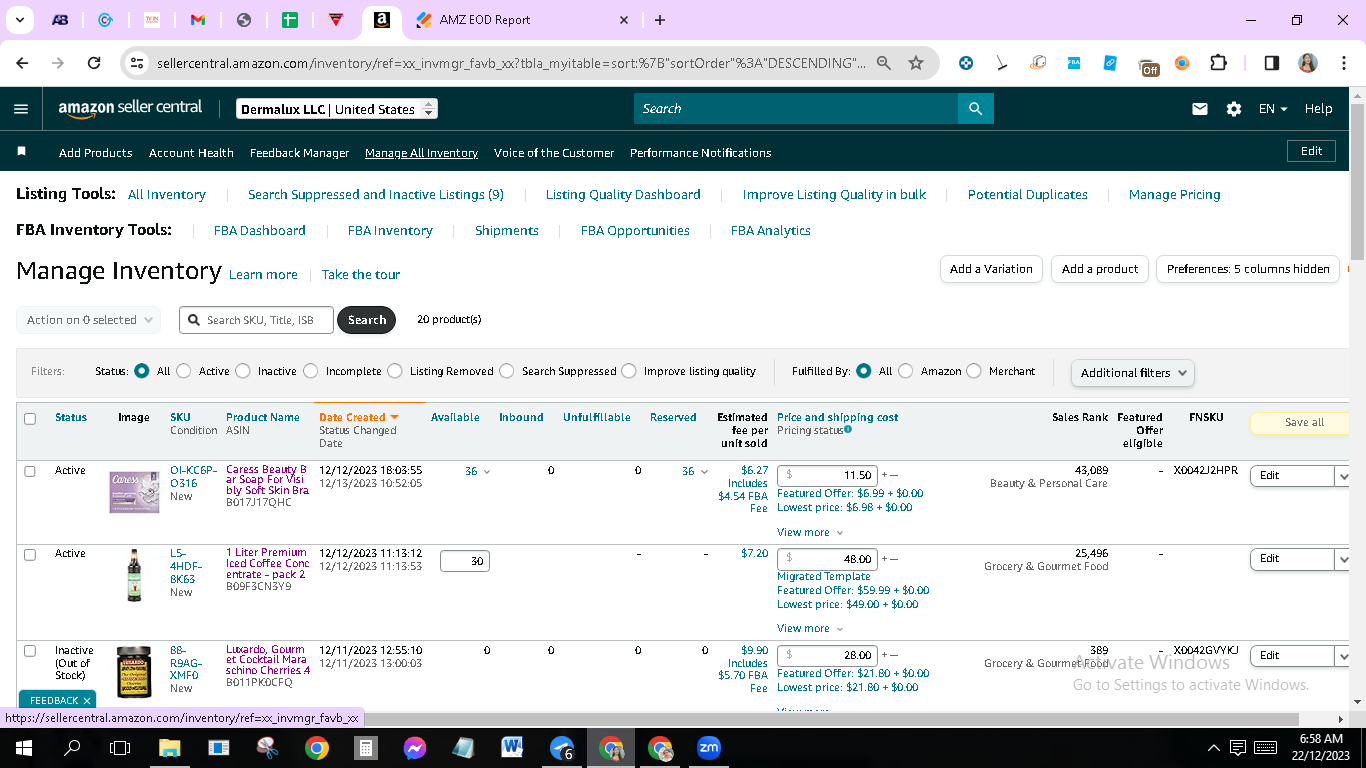Open the mail messages icon
Screen dimensions: 1366x768
point(1200,109)
